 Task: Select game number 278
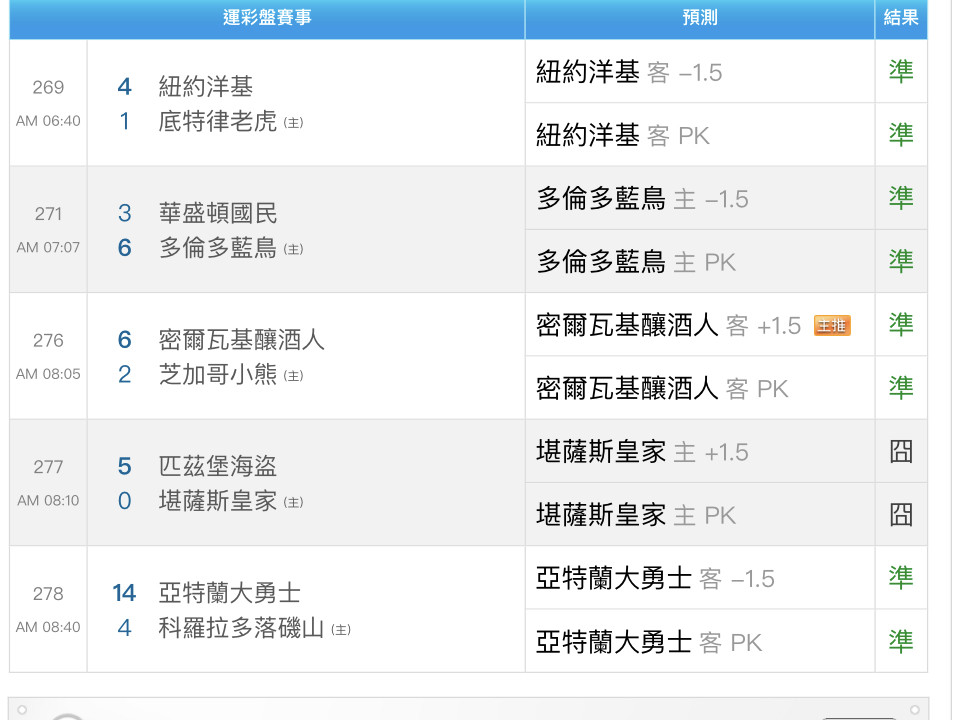coord(48,593)
